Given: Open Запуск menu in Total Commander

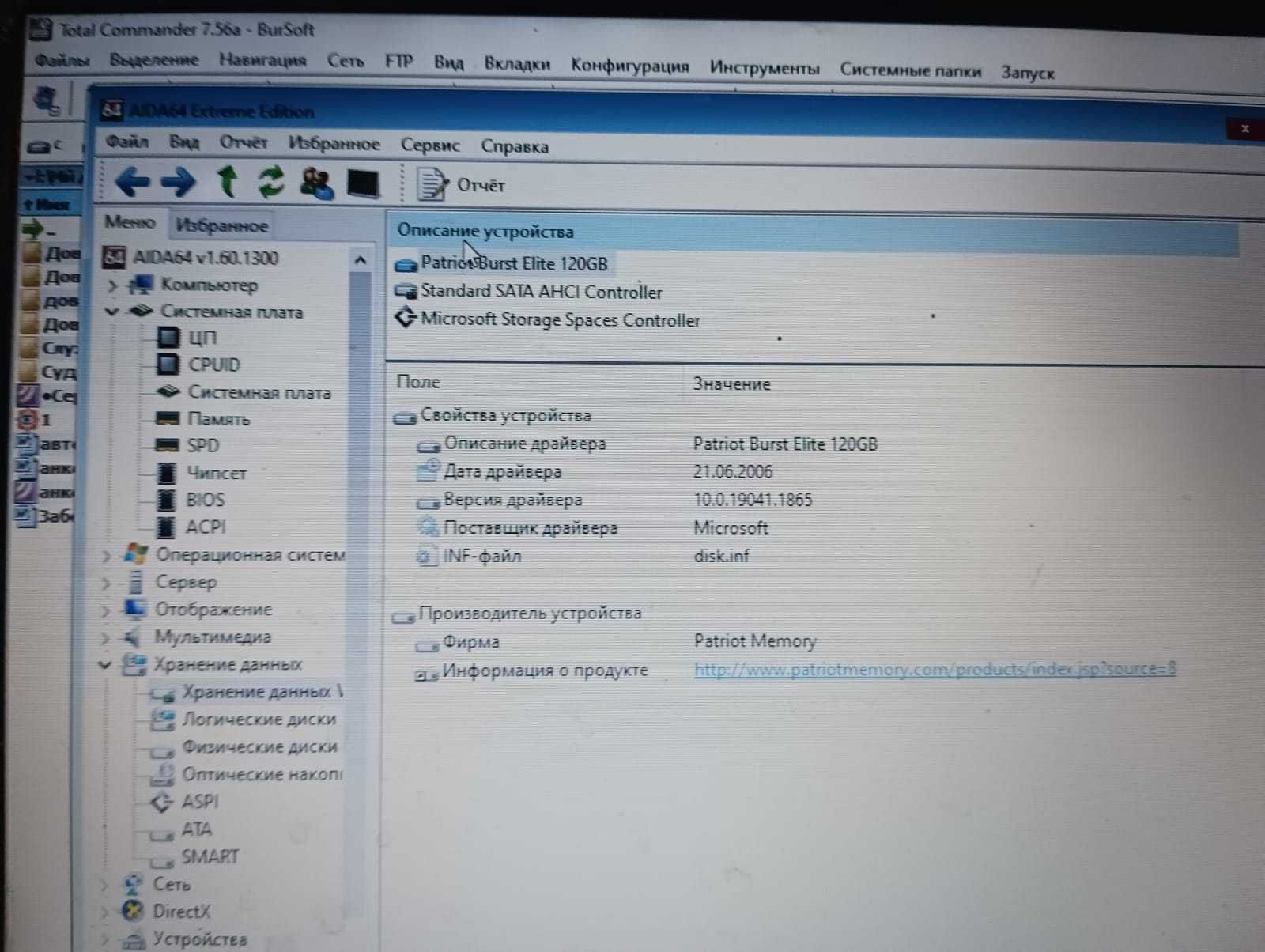Looking at the screenshot, I should [1027, 73].
